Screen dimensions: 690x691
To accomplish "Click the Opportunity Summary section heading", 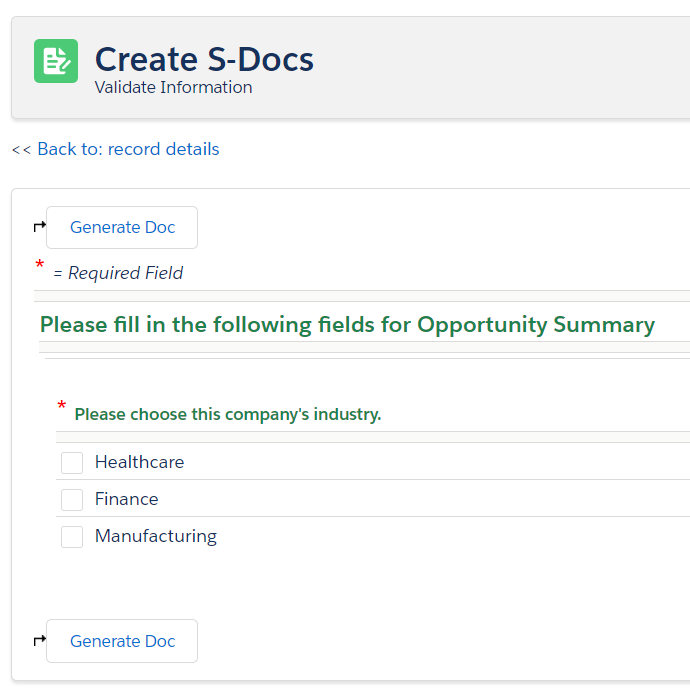I will tap(347, 325).
